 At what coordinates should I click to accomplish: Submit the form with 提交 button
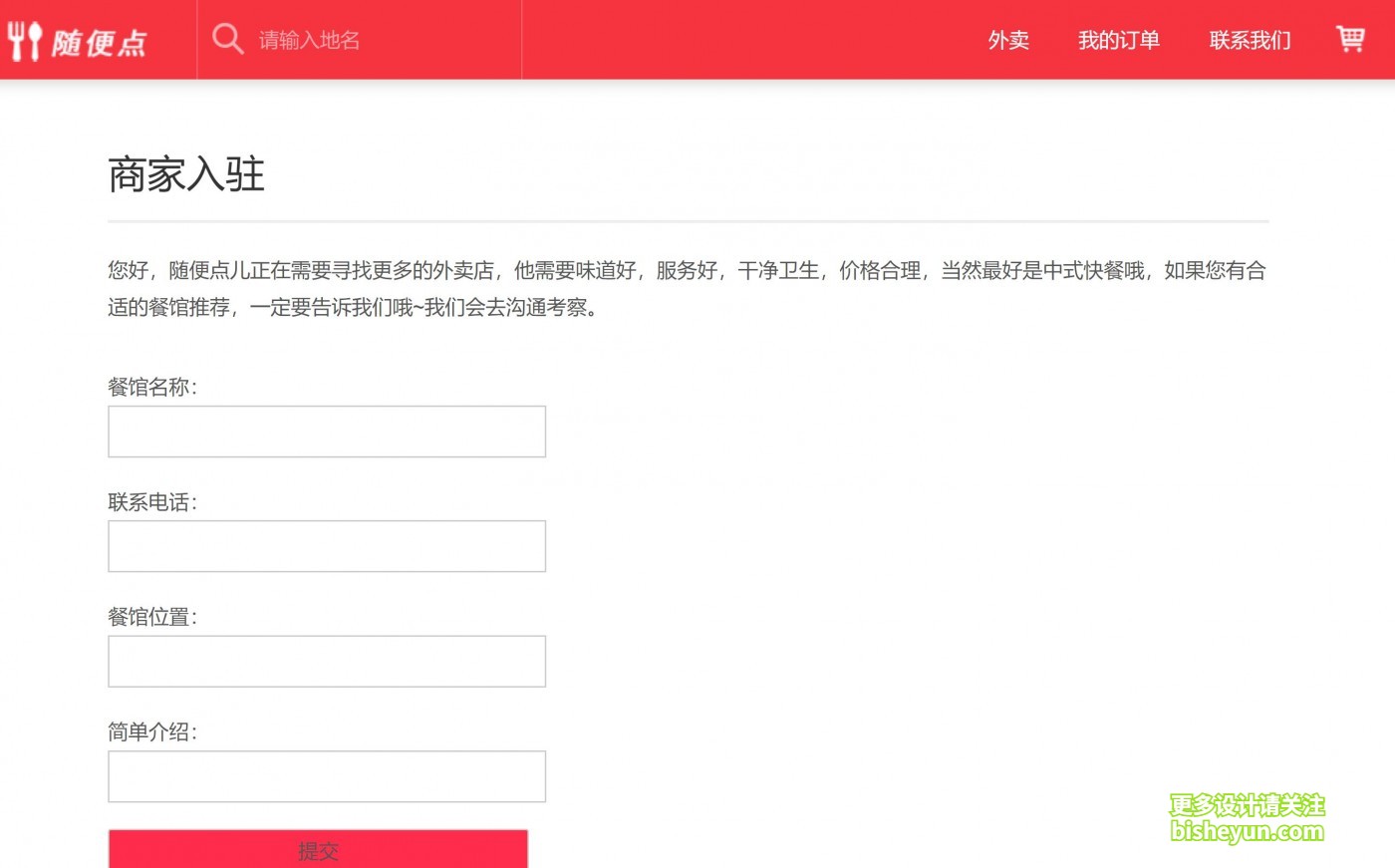tap(318, 849)
